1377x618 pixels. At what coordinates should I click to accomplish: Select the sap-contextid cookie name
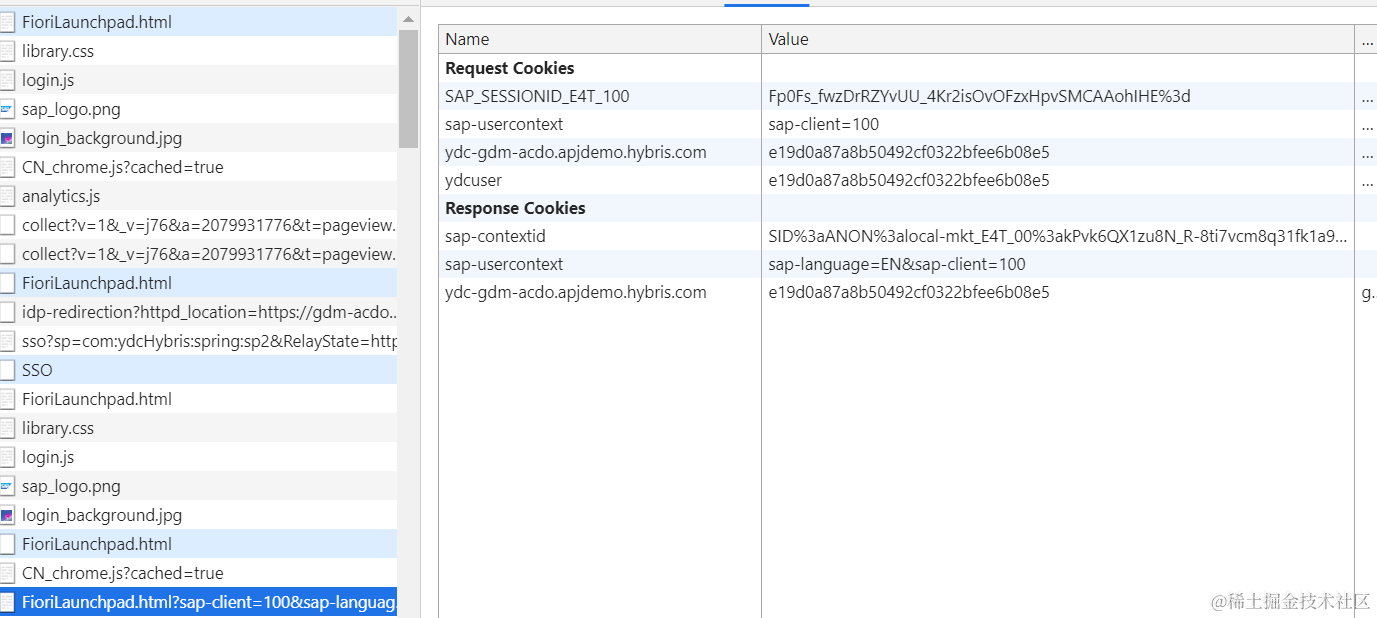click(x=495, y=236)
